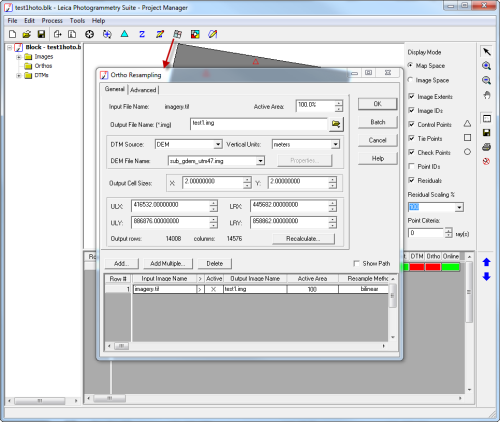Click the browse output file folder icon
500x422 pixels.
pyautogui.click(x=336, y=124)
